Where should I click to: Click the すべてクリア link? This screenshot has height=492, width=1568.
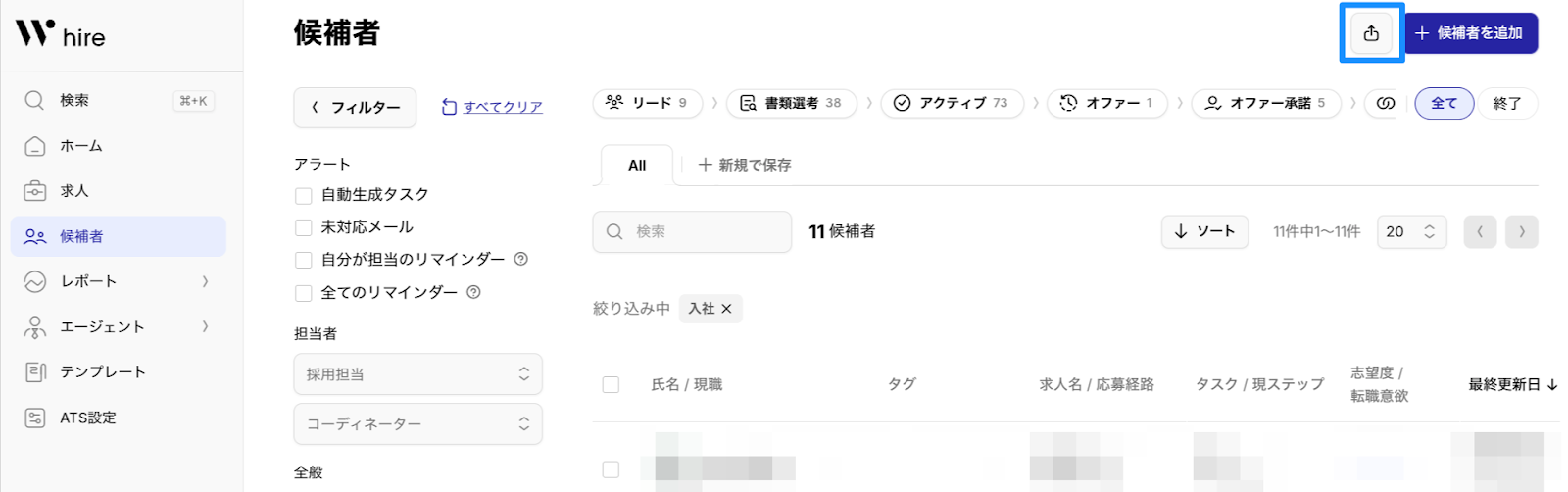[x=502, y=107]
